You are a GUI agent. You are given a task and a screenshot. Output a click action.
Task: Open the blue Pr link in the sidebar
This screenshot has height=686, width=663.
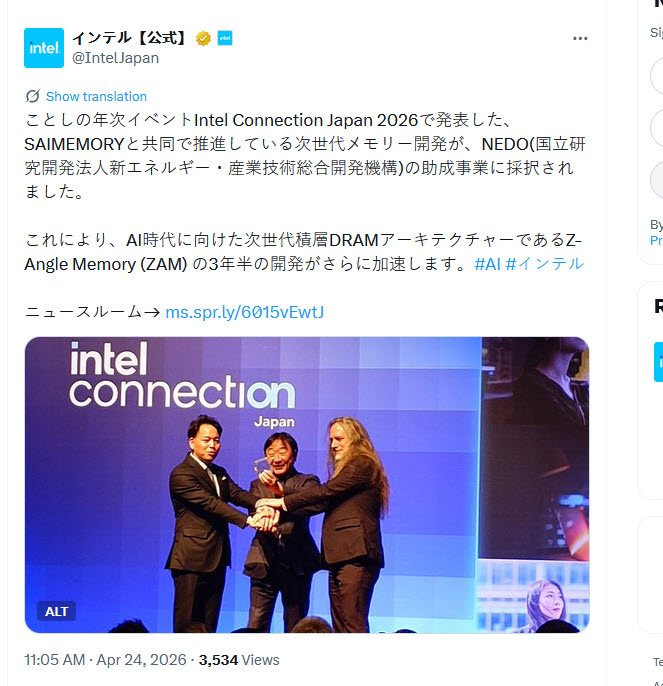[x=656, y=240]
